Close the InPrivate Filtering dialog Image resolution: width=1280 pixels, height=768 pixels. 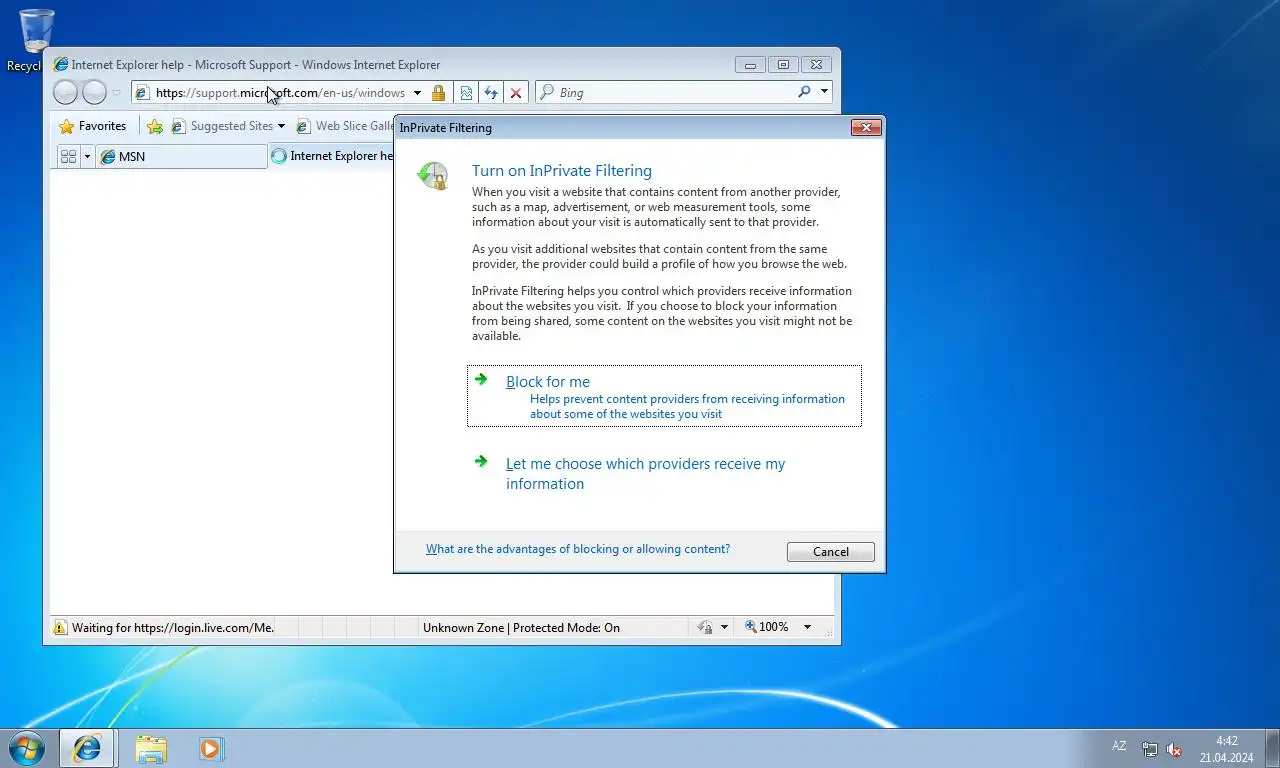(x=866, y=127)
